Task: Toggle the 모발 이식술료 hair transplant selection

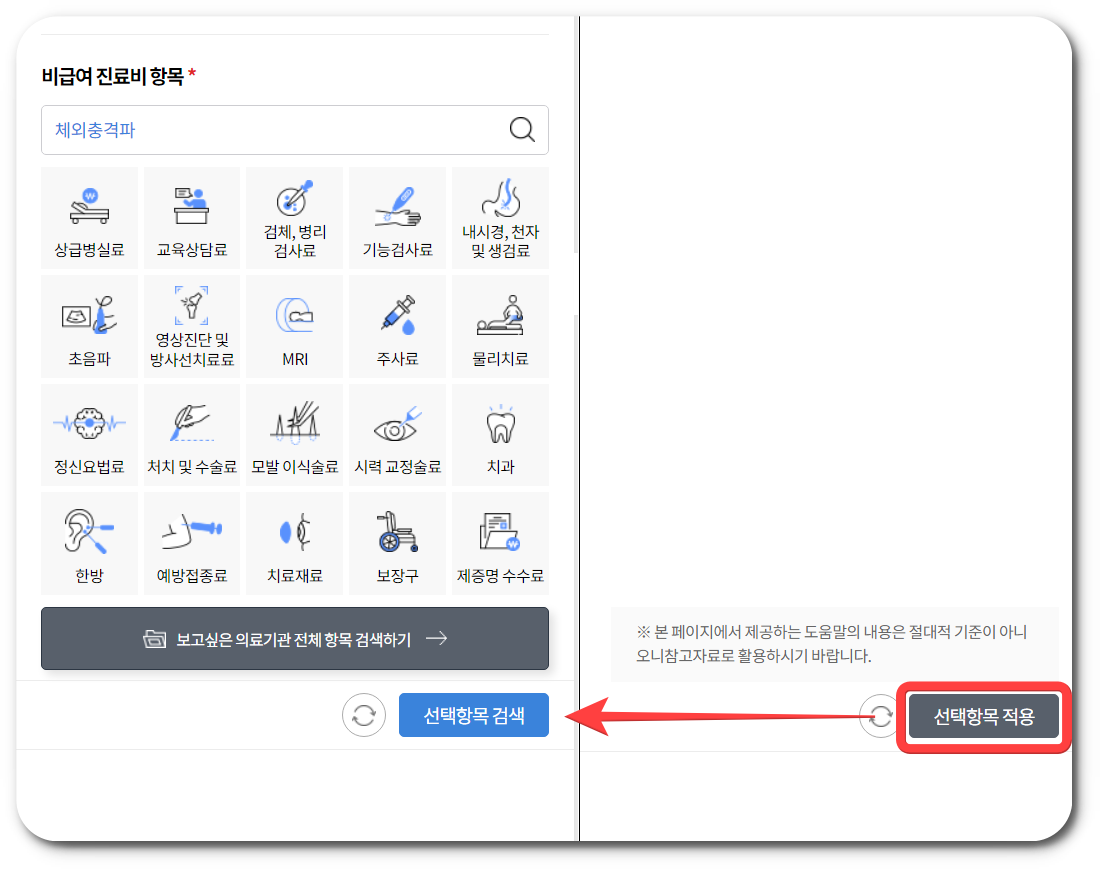Action: tap(294, 434)
